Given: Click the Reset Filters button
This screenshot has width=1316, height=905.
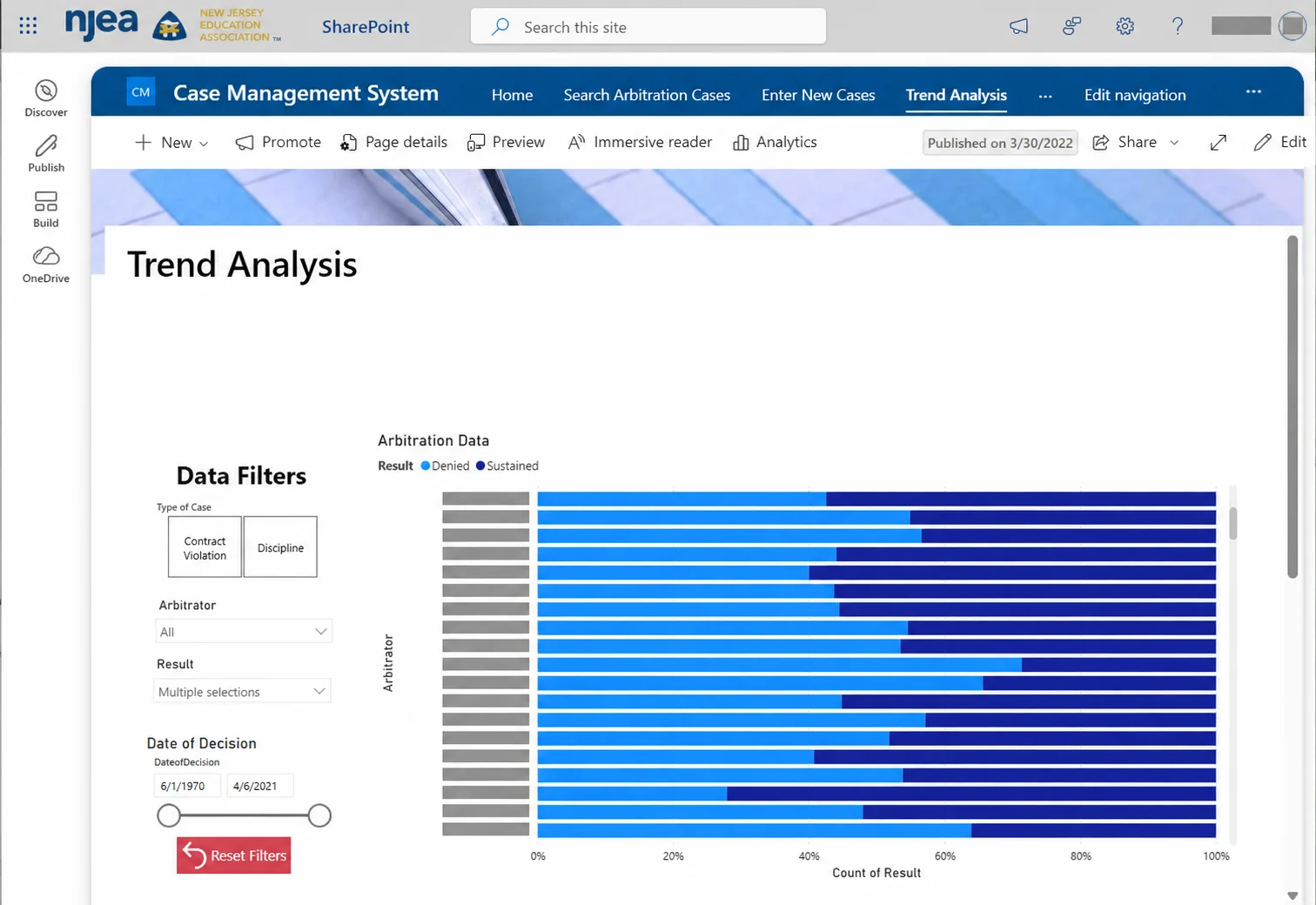Looking at the screenshot, I should [x=233, y=855].
